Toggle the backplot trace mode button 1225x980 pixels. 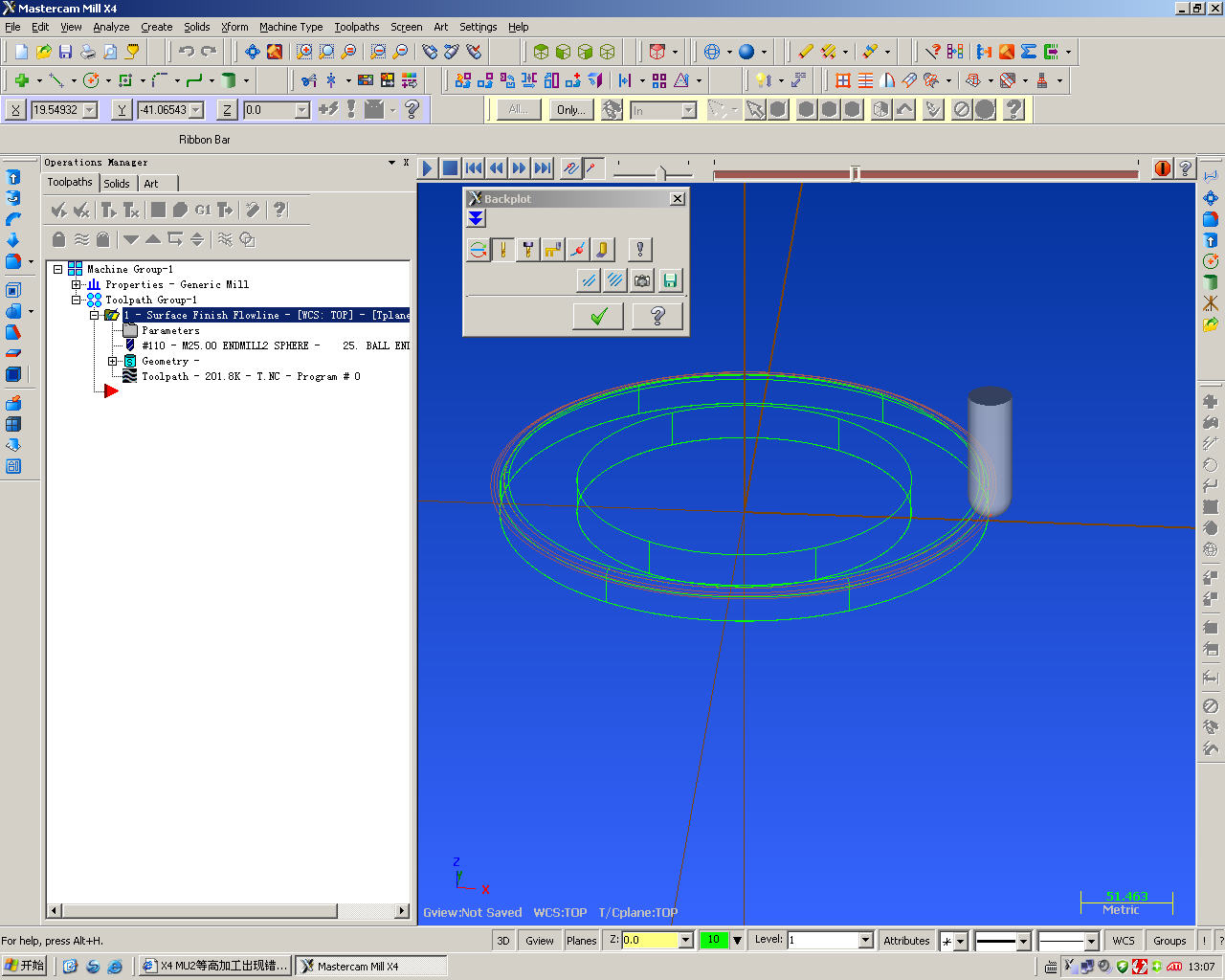click(571, 168)
